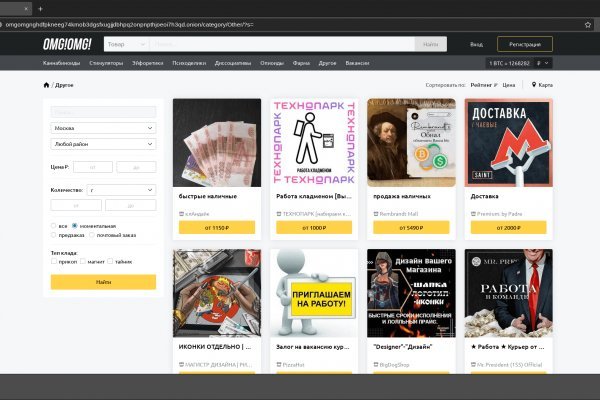Image resolution: width=600 pixels, height=400 pixels.
Task: Click the shop icon next to PizzaHut
Action: (x=278, y=366)
